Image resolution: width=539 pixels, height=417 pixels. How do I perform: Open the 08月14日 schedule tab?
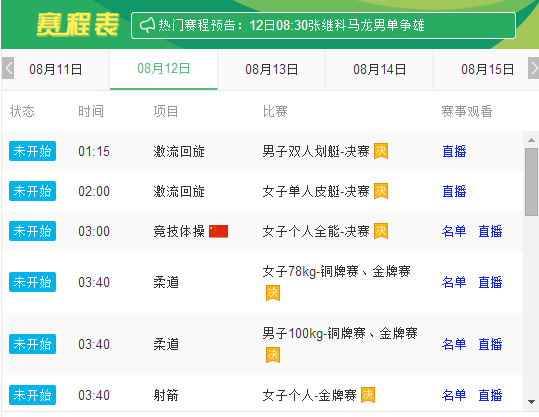(x=380, y=69)
